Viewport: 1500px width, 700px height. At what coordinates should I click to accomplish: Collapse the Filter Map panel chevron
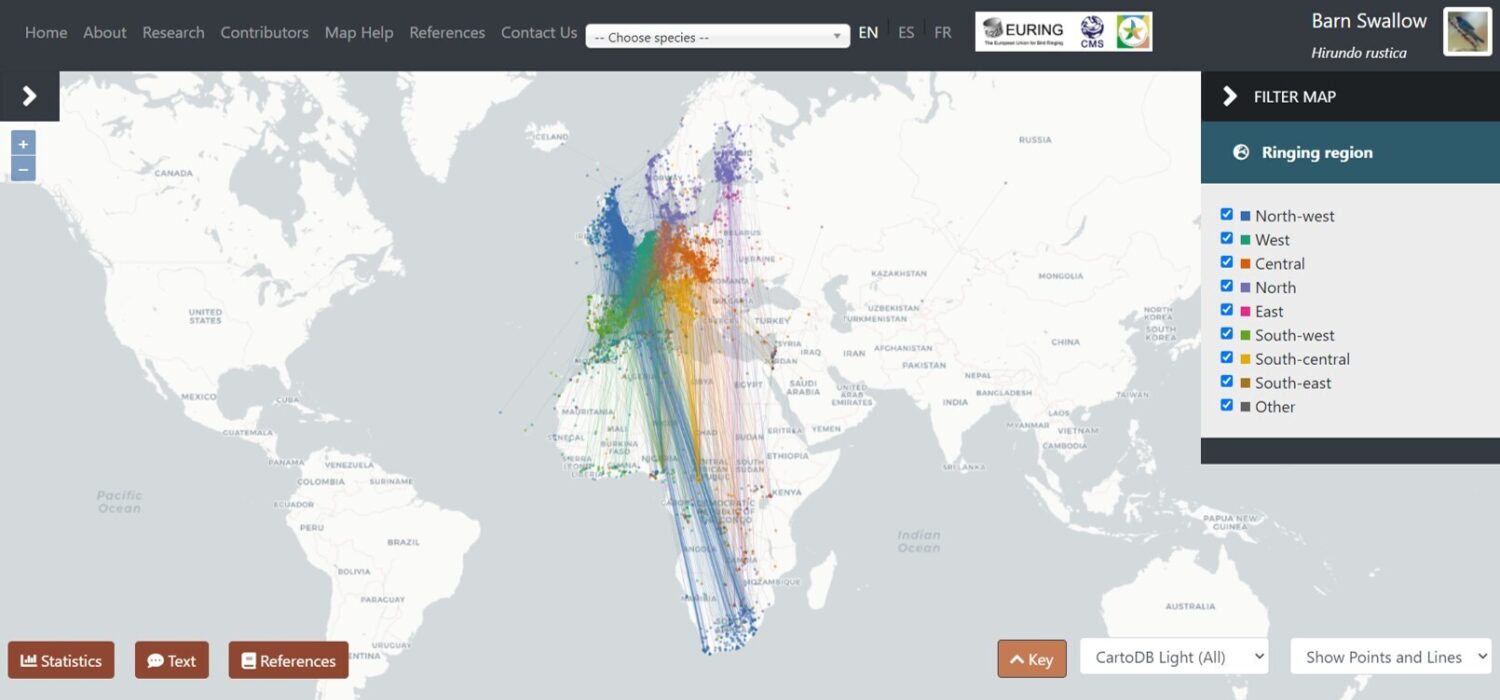coord(1230,97)
